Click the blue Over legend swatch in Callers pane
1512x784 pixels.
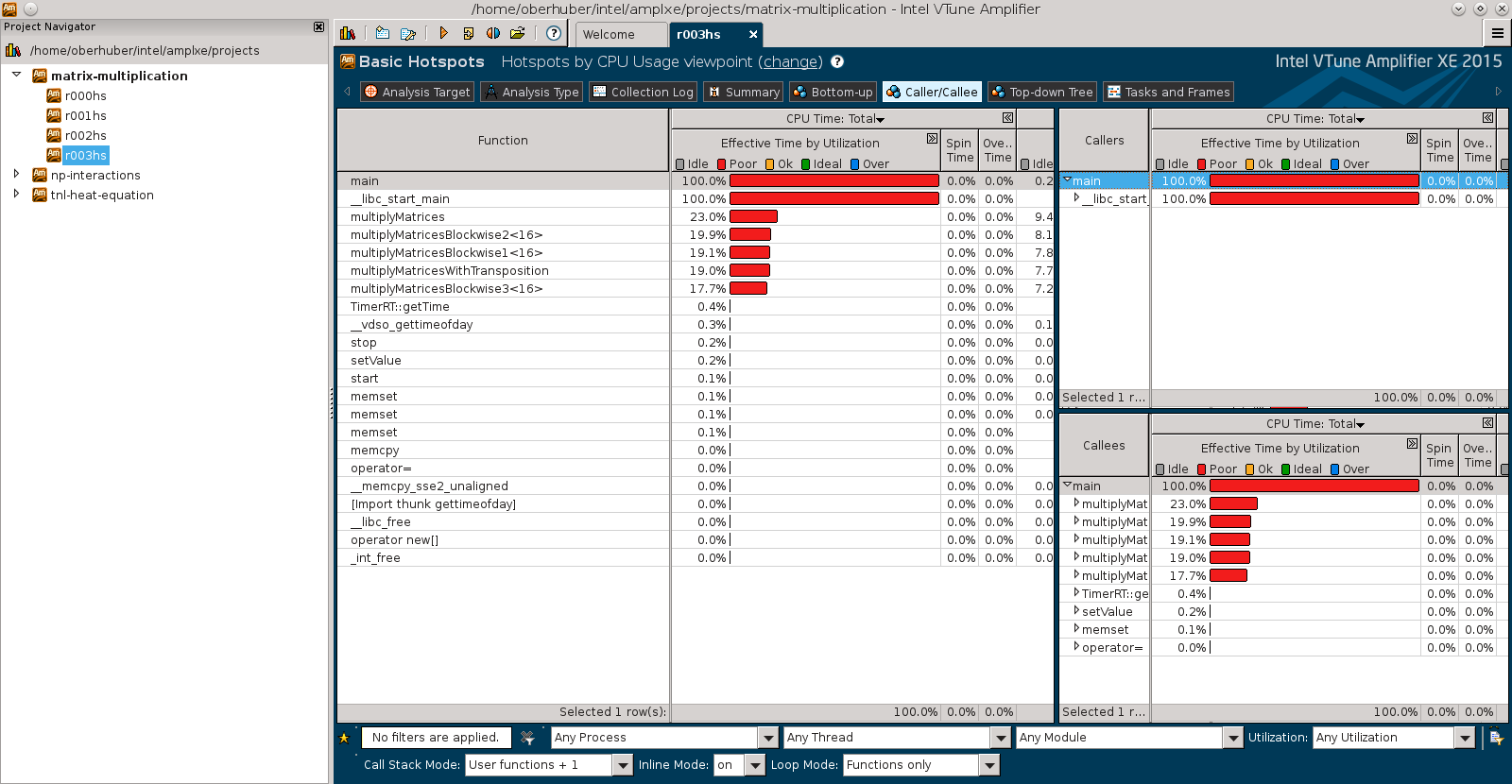pyautogui.click(x=1335, y=164)
